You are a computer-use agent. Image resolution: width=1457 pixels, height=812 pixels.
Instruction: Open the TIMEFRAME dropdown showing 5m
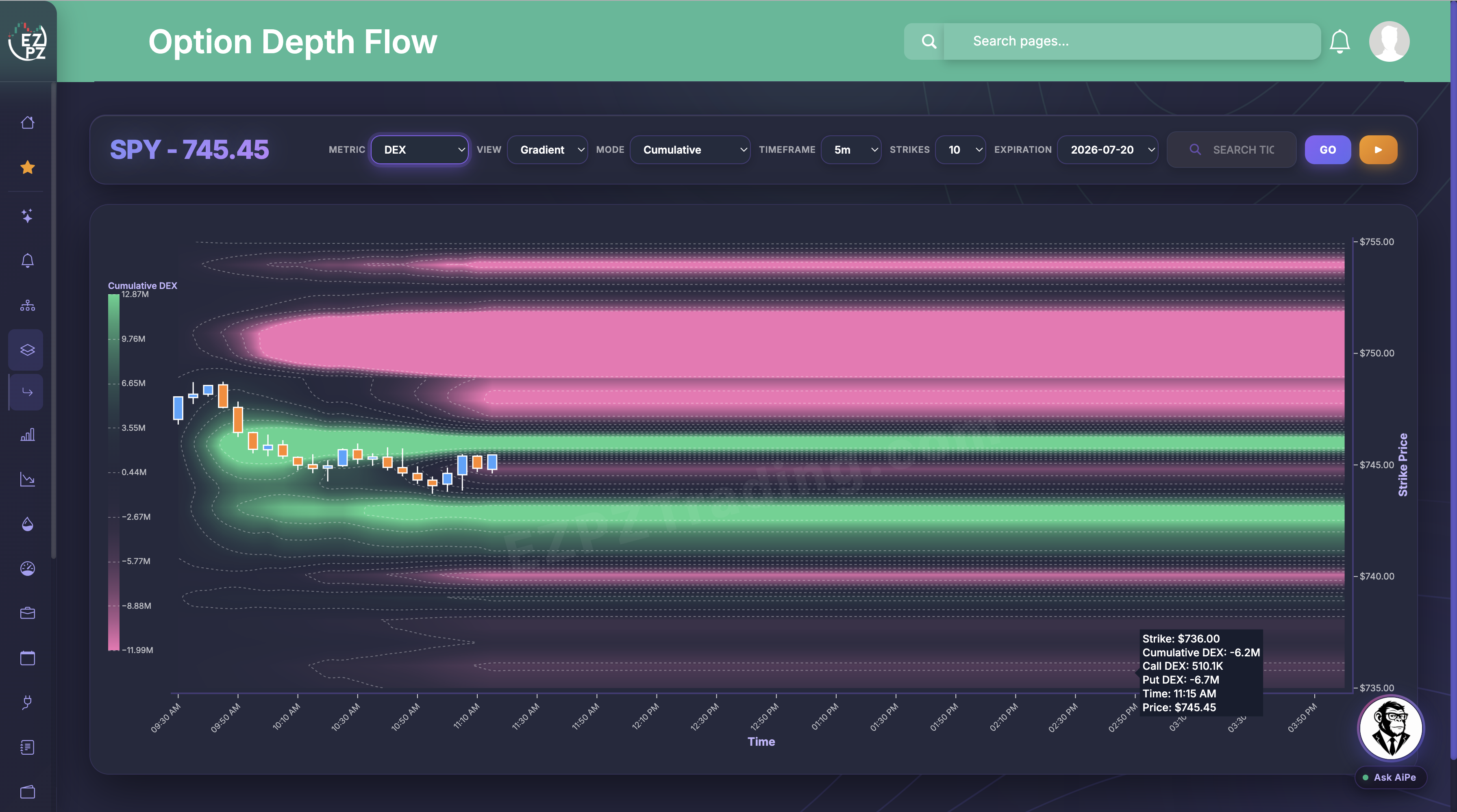851,149
